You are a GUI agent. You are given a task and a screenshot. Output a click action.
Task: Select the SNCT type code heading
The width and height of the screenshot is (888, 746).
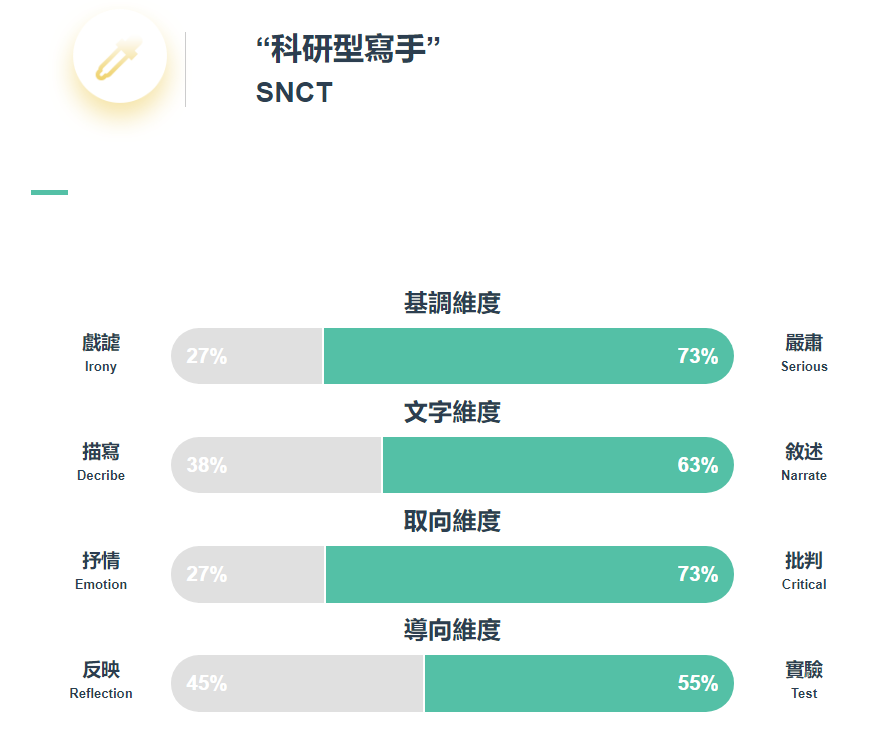point(294,92)
